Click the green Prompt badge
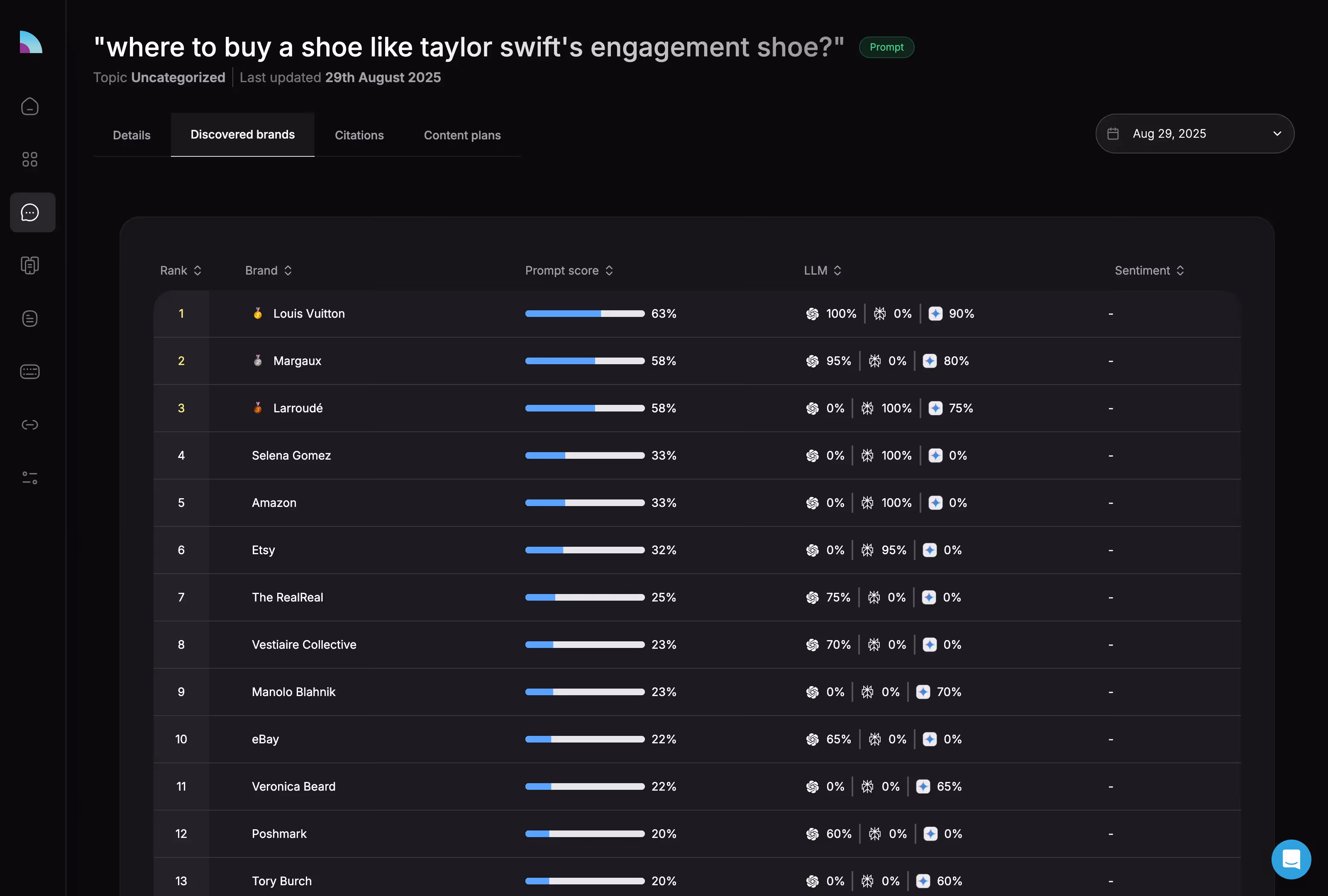 (x=886, y=47)
